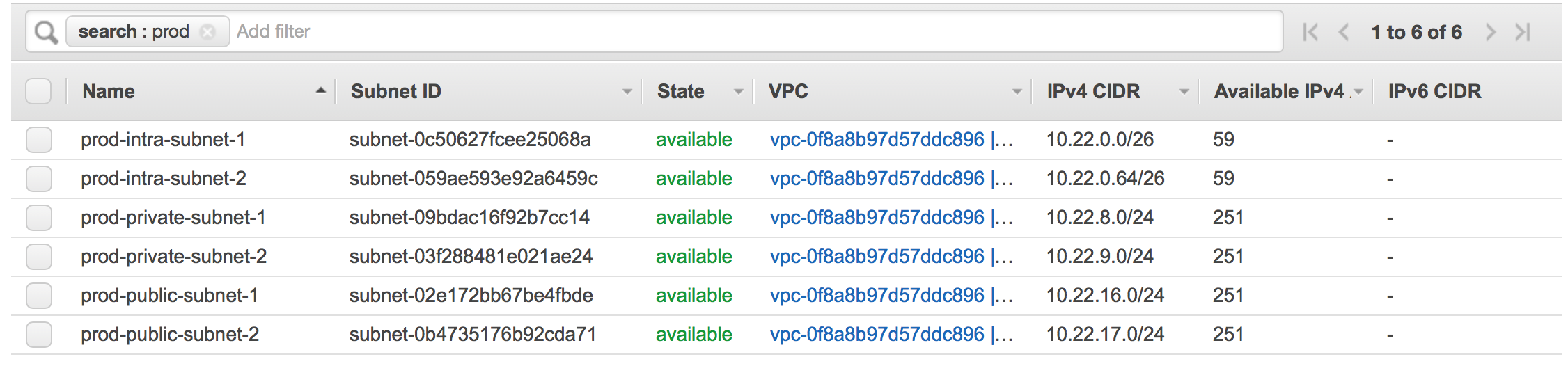
Task: Tick checkbox for prod-private-subnet-1
Action: (x=39, y=218)
